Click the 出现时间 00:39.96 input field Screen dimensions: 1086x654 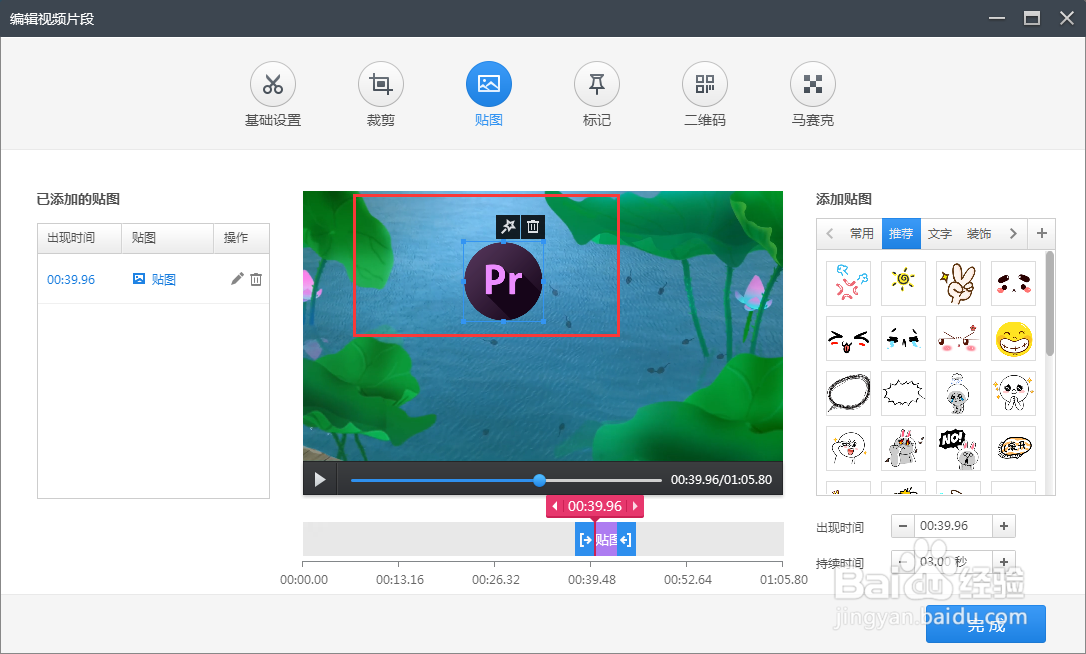(x=953, y=526)
